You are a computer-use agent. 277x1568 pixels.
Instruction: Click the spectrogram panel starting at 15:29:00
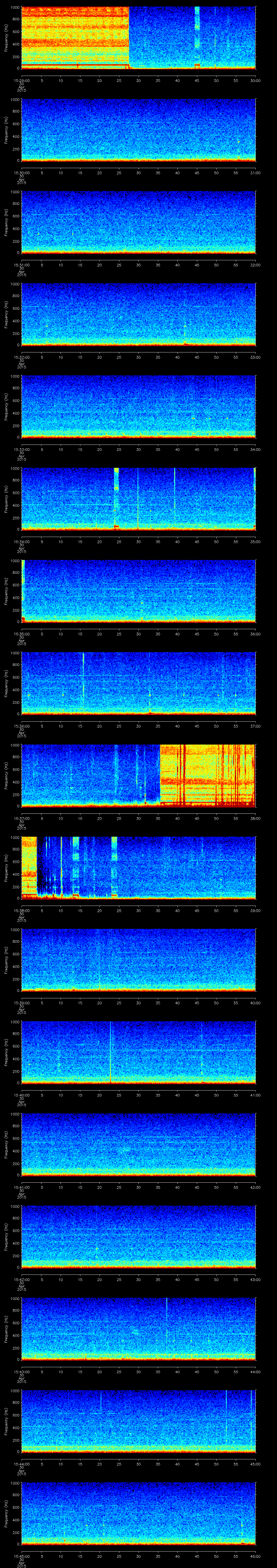click(138, 38)
